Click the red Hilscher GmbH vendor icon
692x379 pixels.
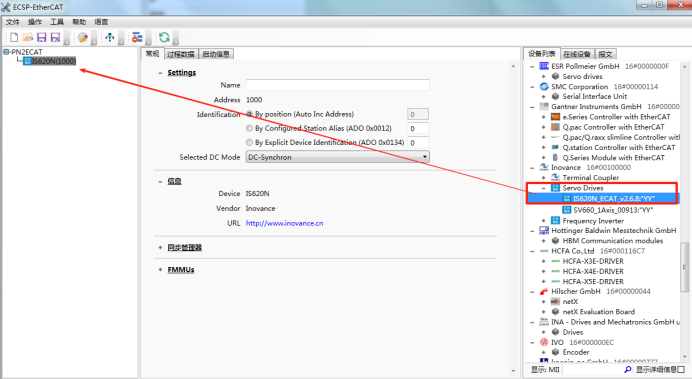544,291
